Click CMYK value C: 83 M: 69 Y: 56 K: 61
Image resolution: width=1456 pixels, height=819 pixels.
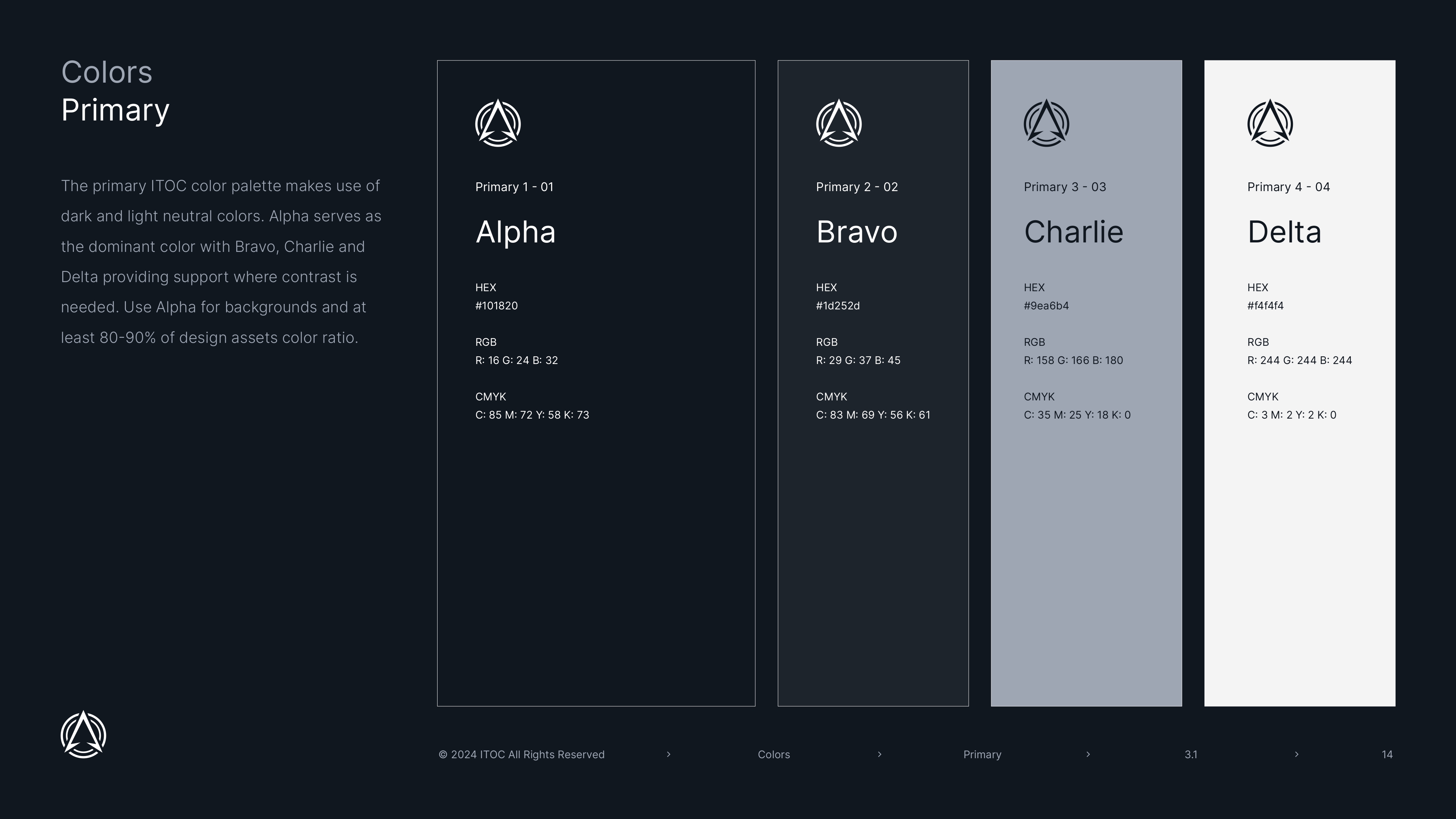click(873, 415)
